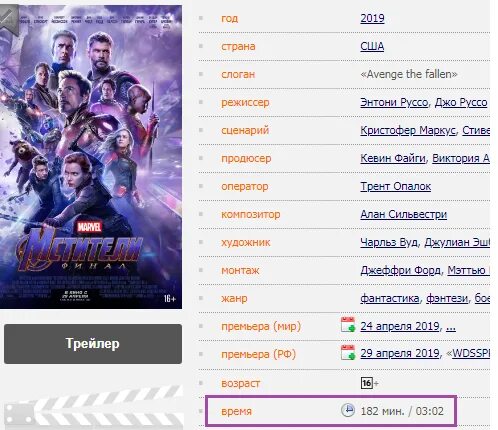
Task: Follow the США country link
Action: click(372, 46)
